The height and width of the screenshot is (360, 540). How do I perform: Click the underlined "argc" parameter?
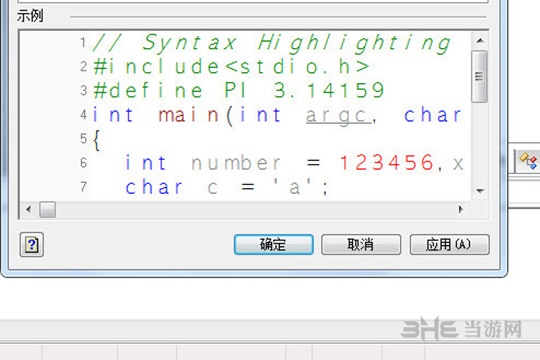click(x=339, y=115)
